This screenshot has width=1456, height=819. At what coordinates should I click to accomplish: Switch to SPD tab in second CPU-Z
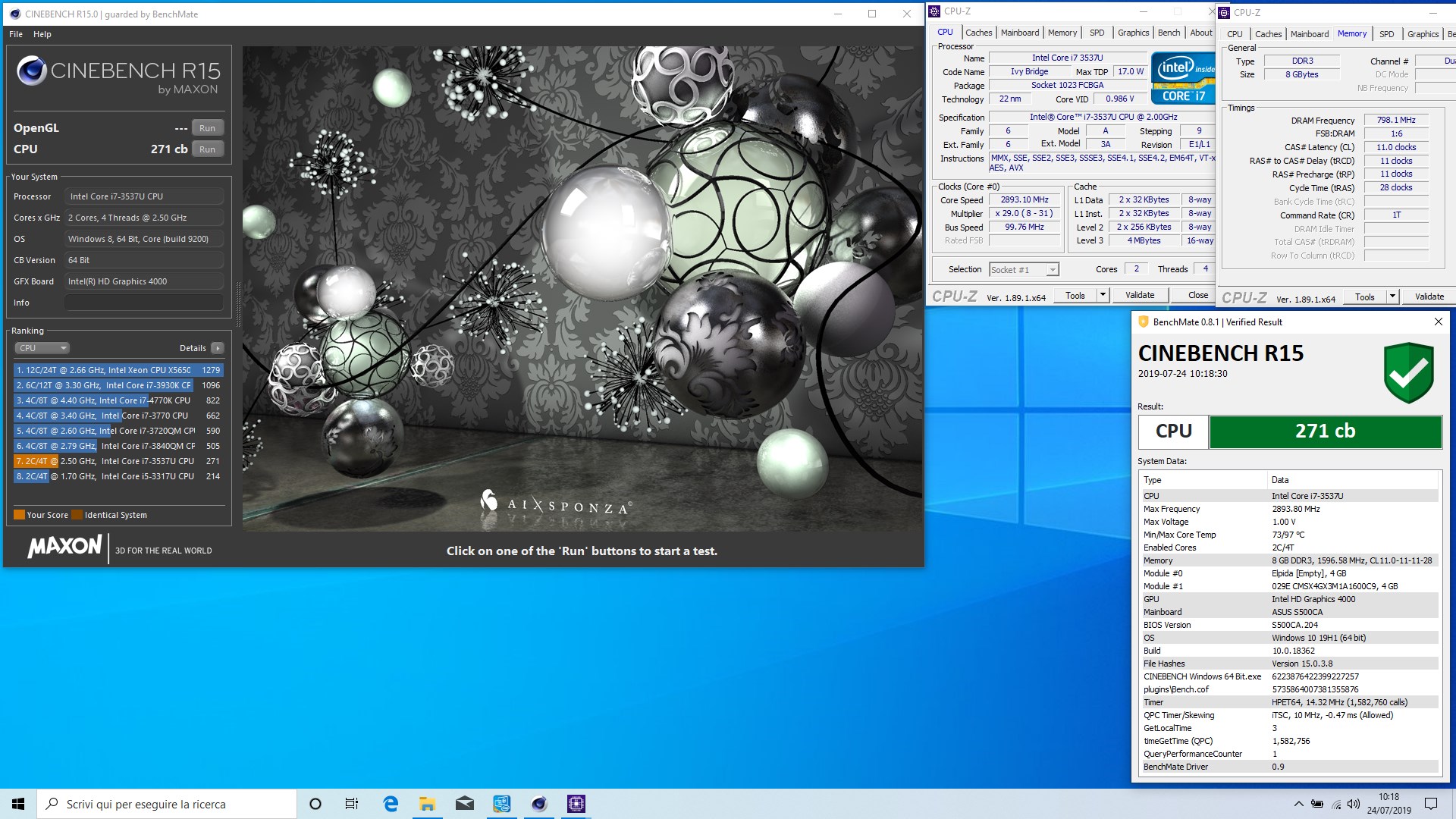pos(1386,34)
